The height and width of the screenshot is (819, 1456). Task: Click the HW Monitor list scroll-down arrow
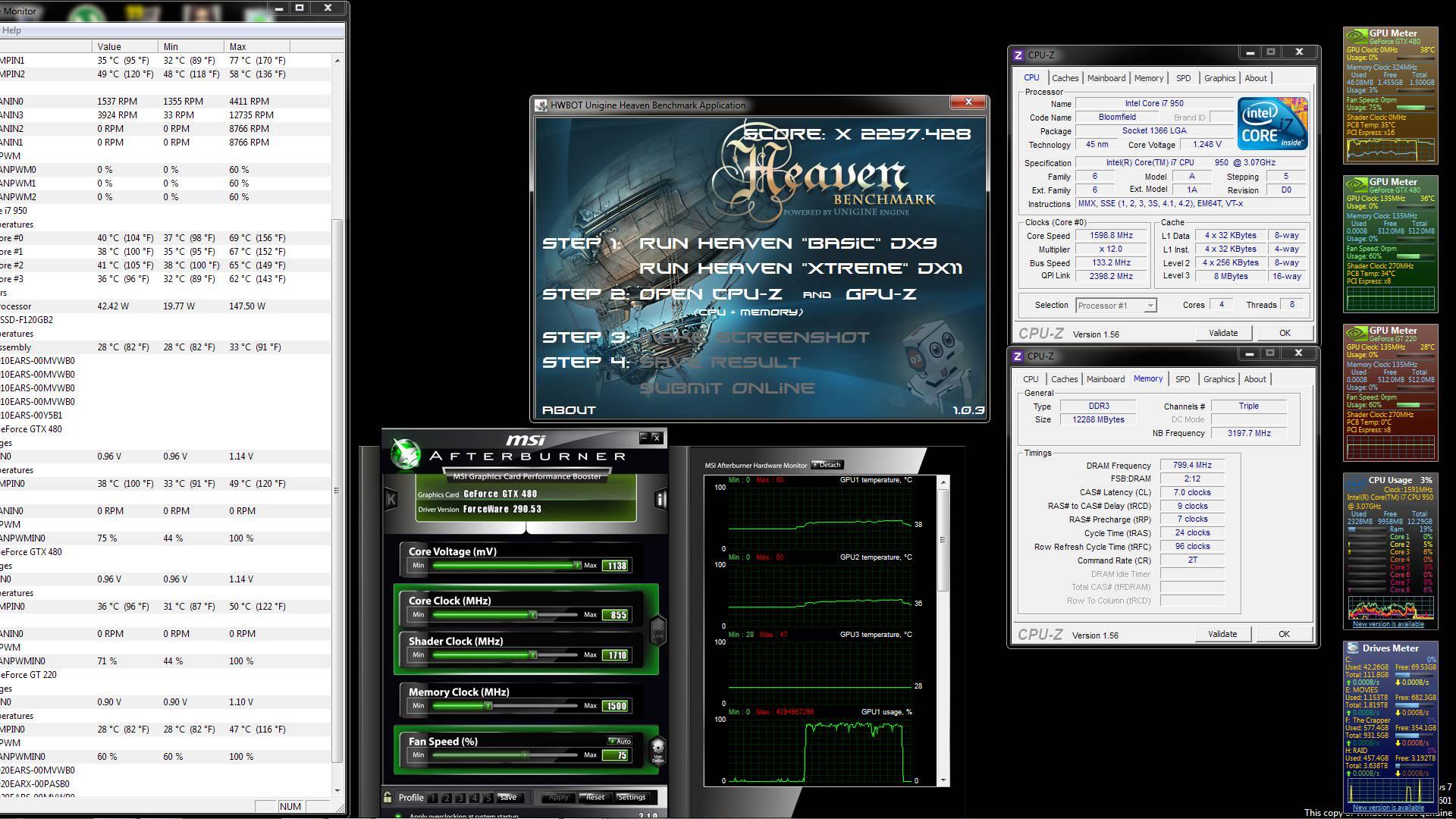[337, 790]
